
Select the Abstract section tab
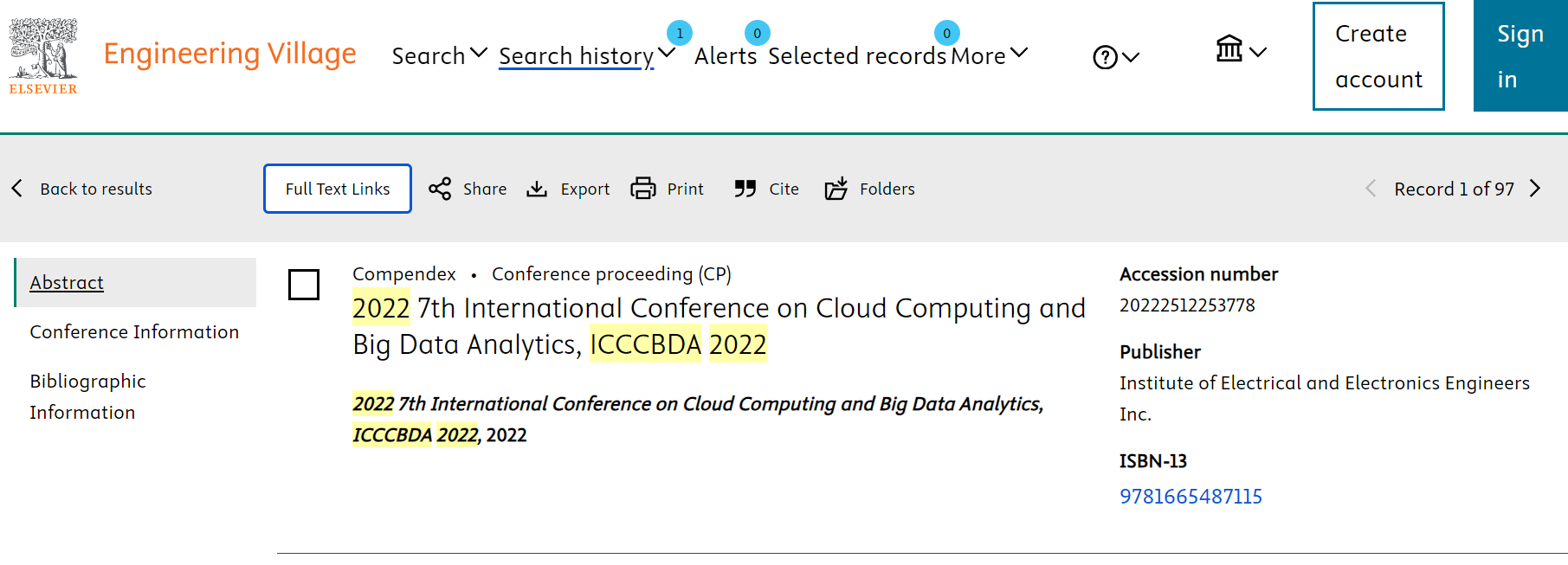67,283
